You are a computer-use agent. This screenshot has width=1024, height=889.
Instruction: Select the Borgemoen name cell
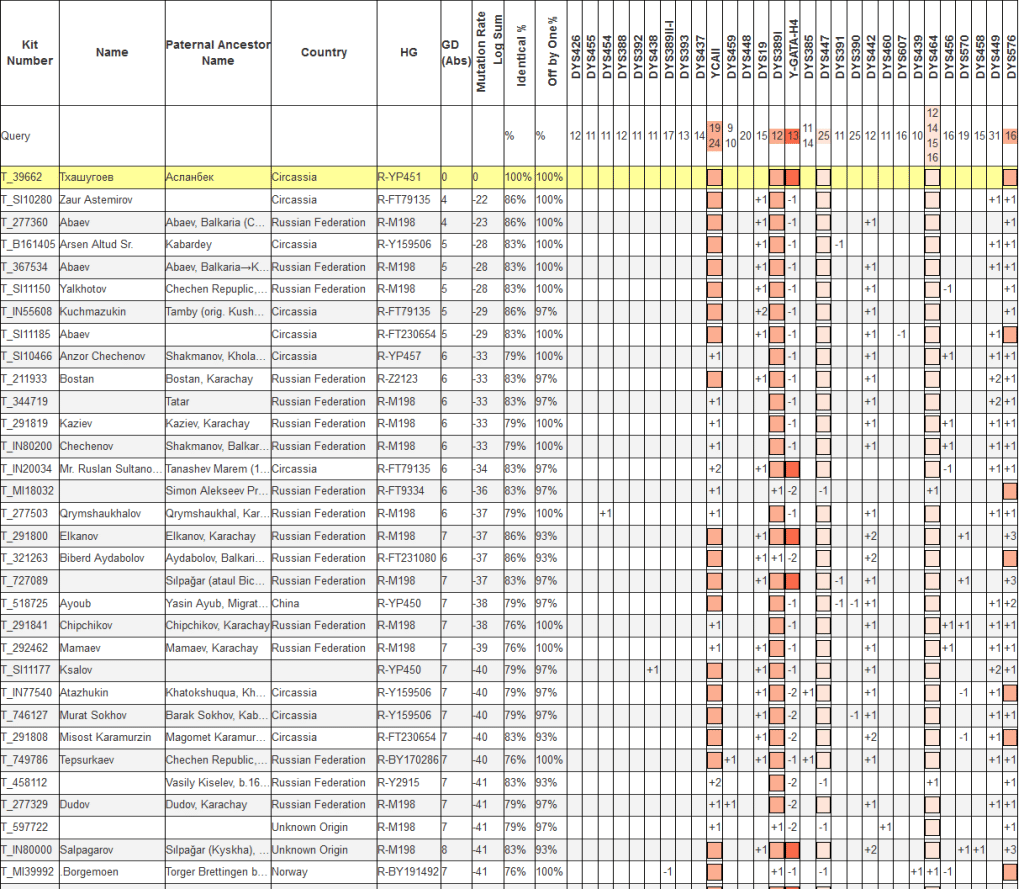coord(90,872)
